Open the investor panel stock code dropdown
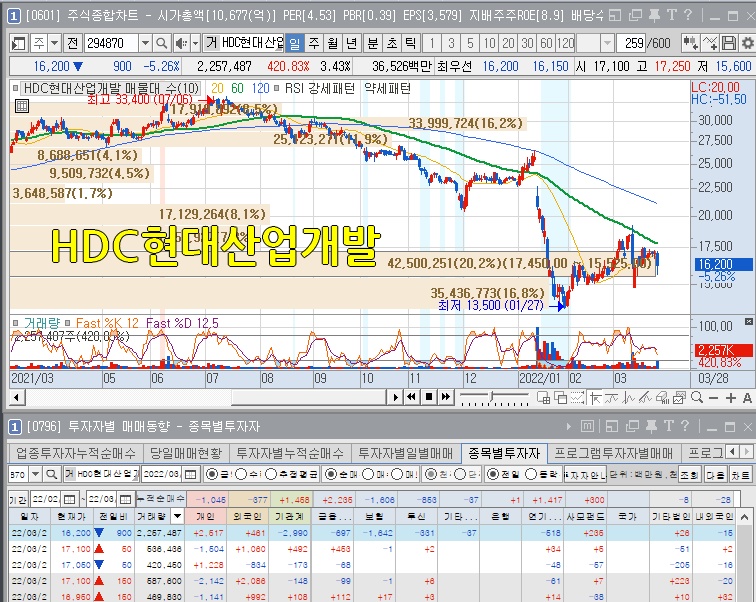The width and height of the screenshot is (756, 602). point(35,474)
